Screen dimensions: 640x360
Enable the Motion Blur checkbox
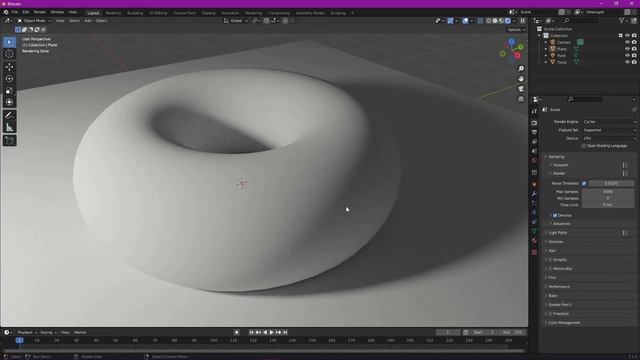[x=550, y=269]
